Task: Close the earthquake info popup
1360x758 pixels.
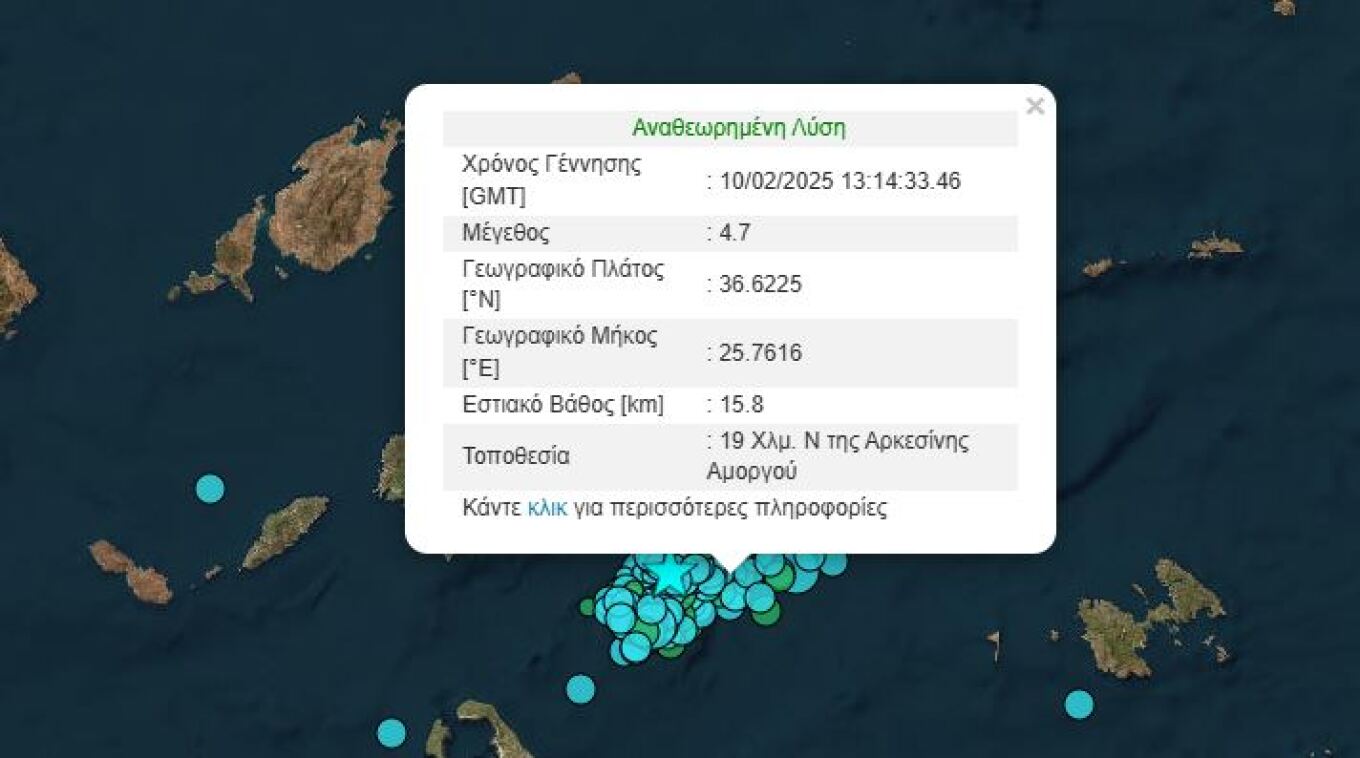Action: pyautogui.click(x=1035, y=106)
